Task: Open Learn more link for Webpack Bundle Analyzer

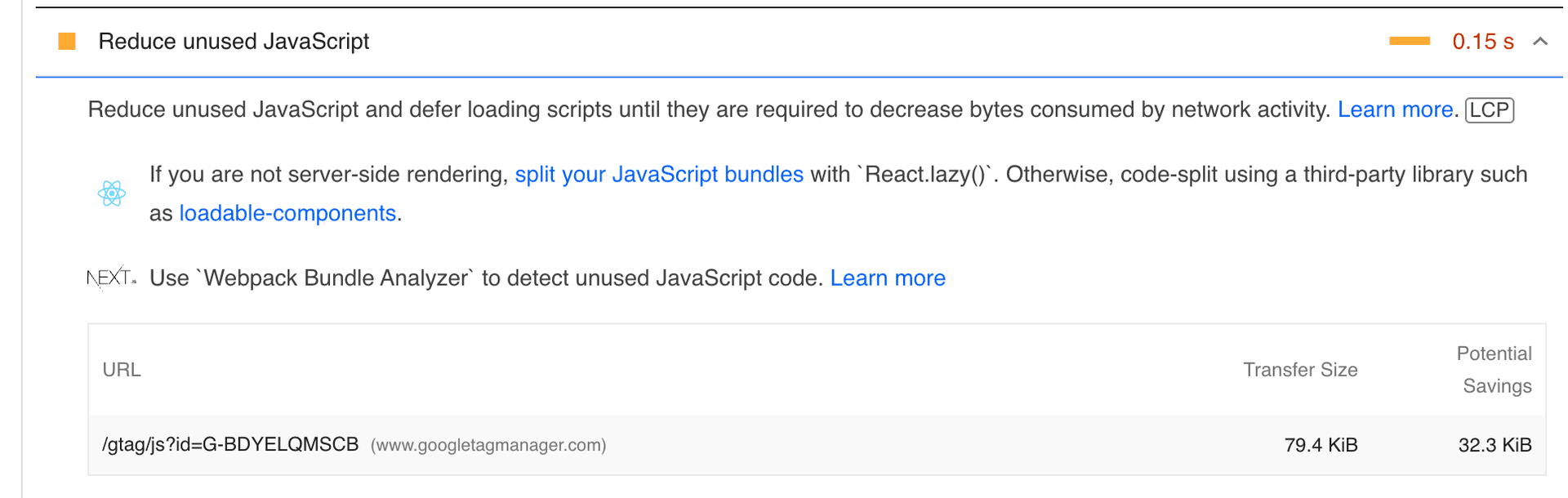Action: click(x=888, y=278)
